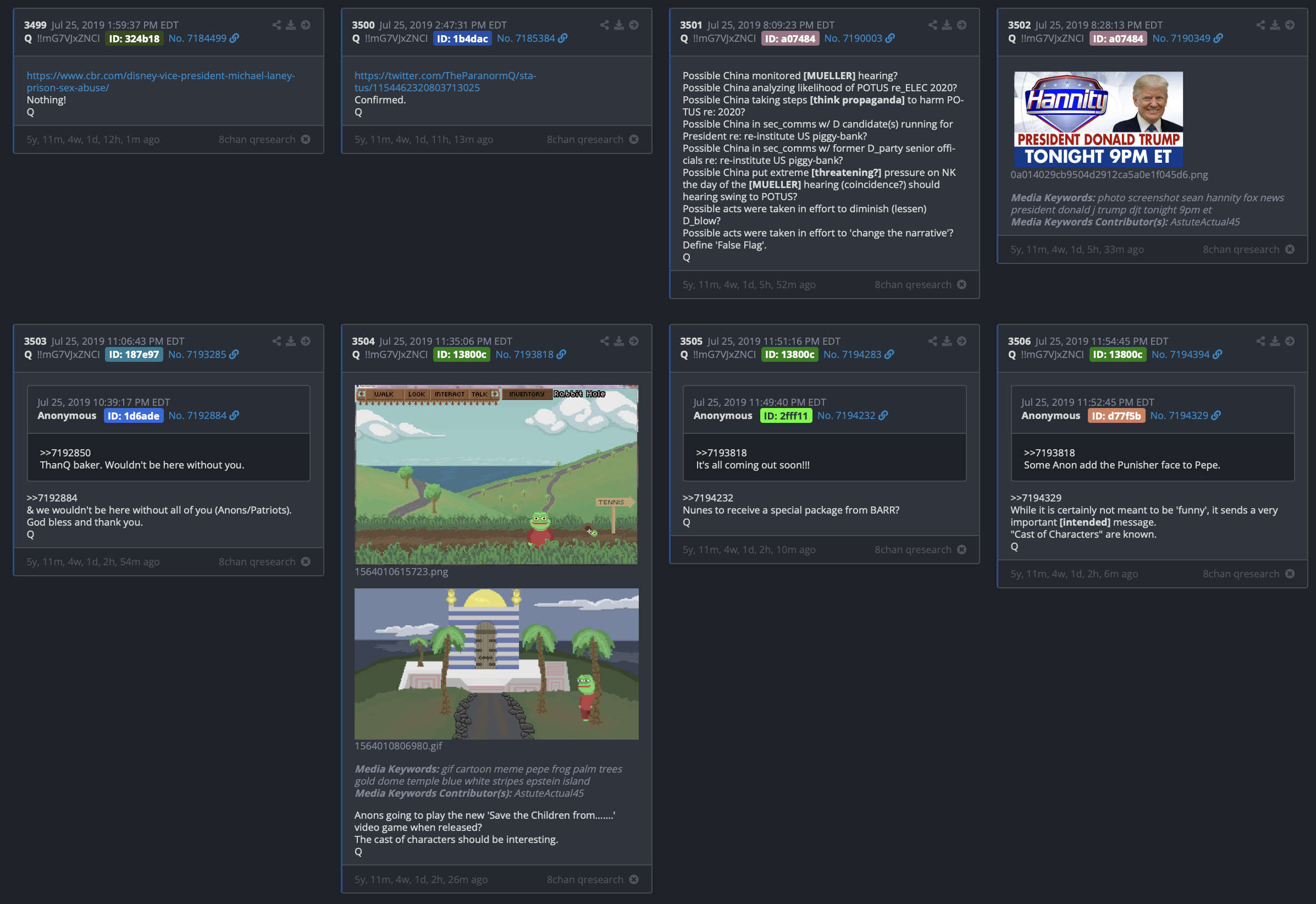Click share icon on post 3504
Screen dimensions: 1316x904
605,341
